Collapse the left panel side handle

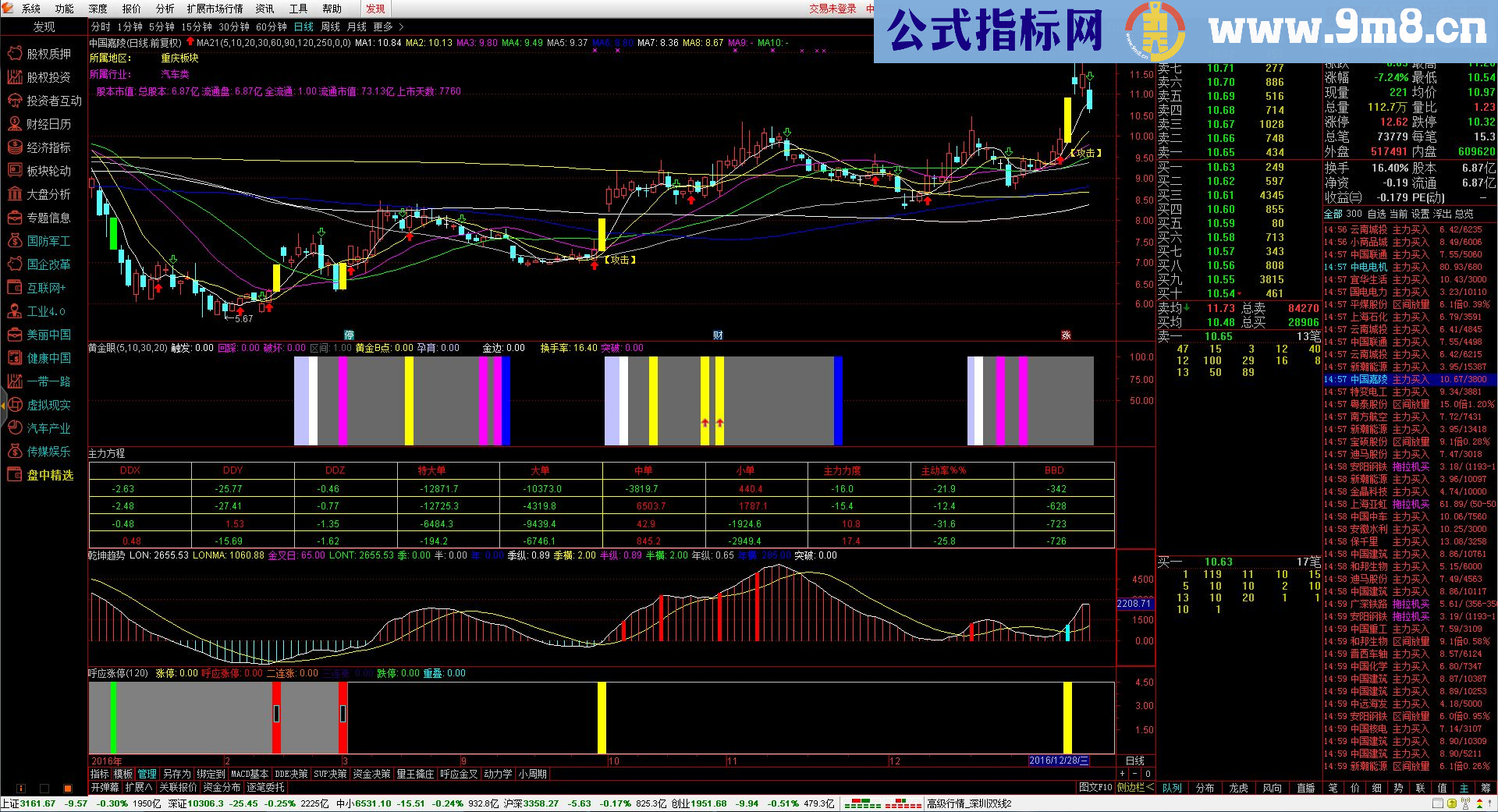pos(3,406)
